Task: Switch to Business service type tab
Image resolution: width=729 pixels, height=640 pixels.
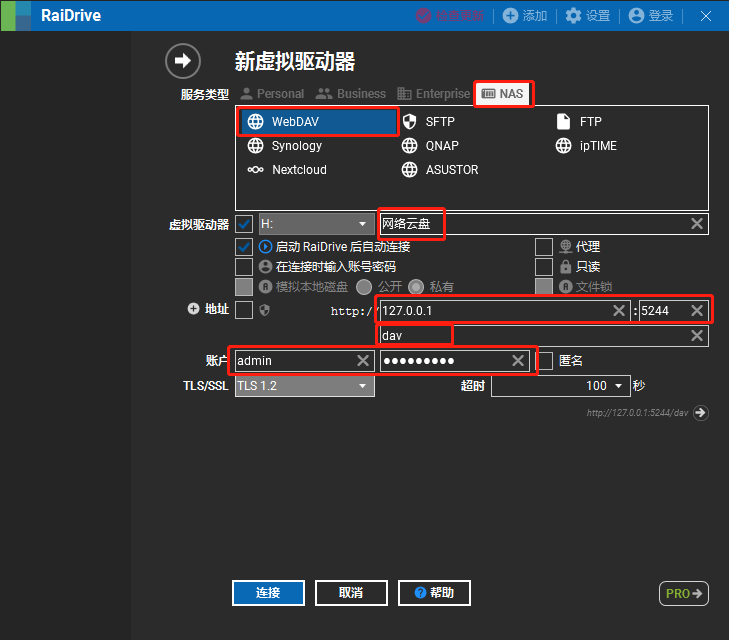Action: point(351,94)
